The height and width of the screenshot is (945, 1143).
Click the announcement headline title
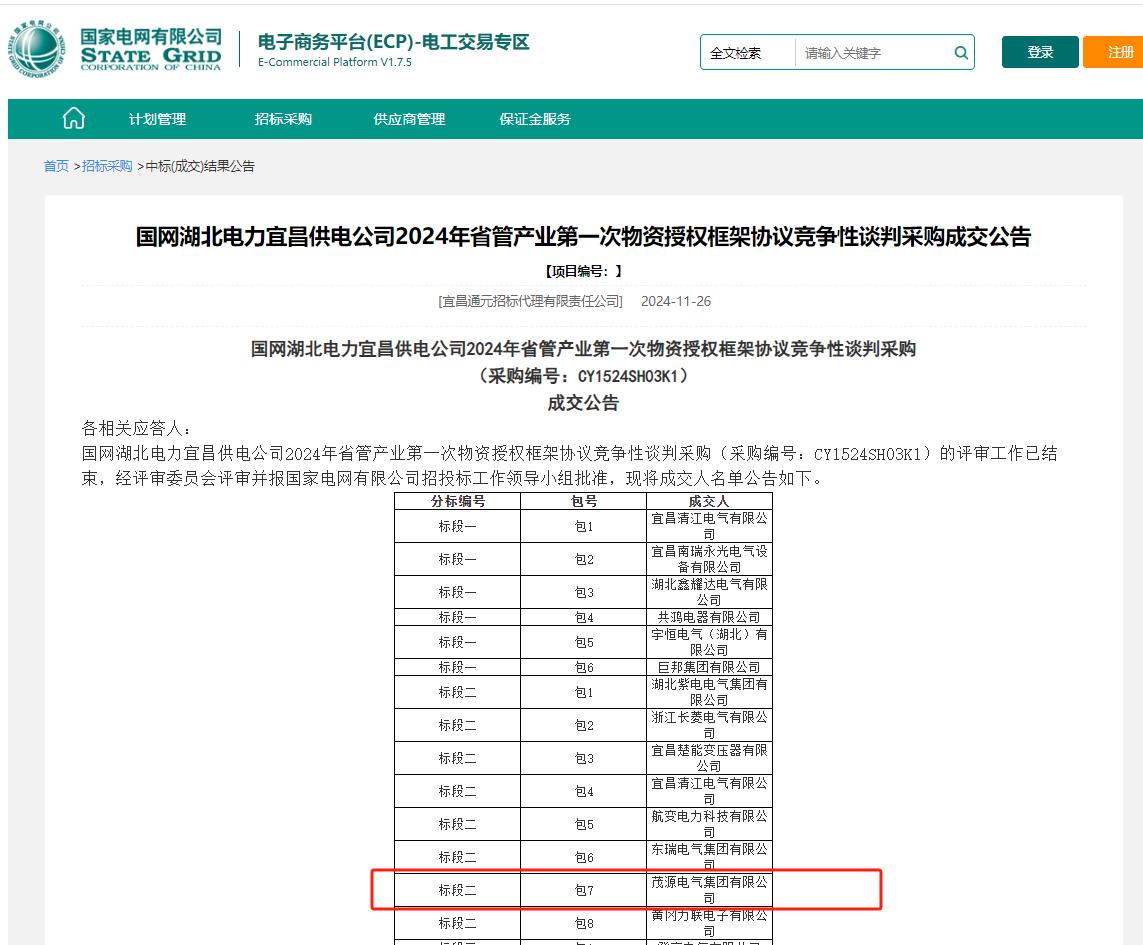click(x=583, y=237)
